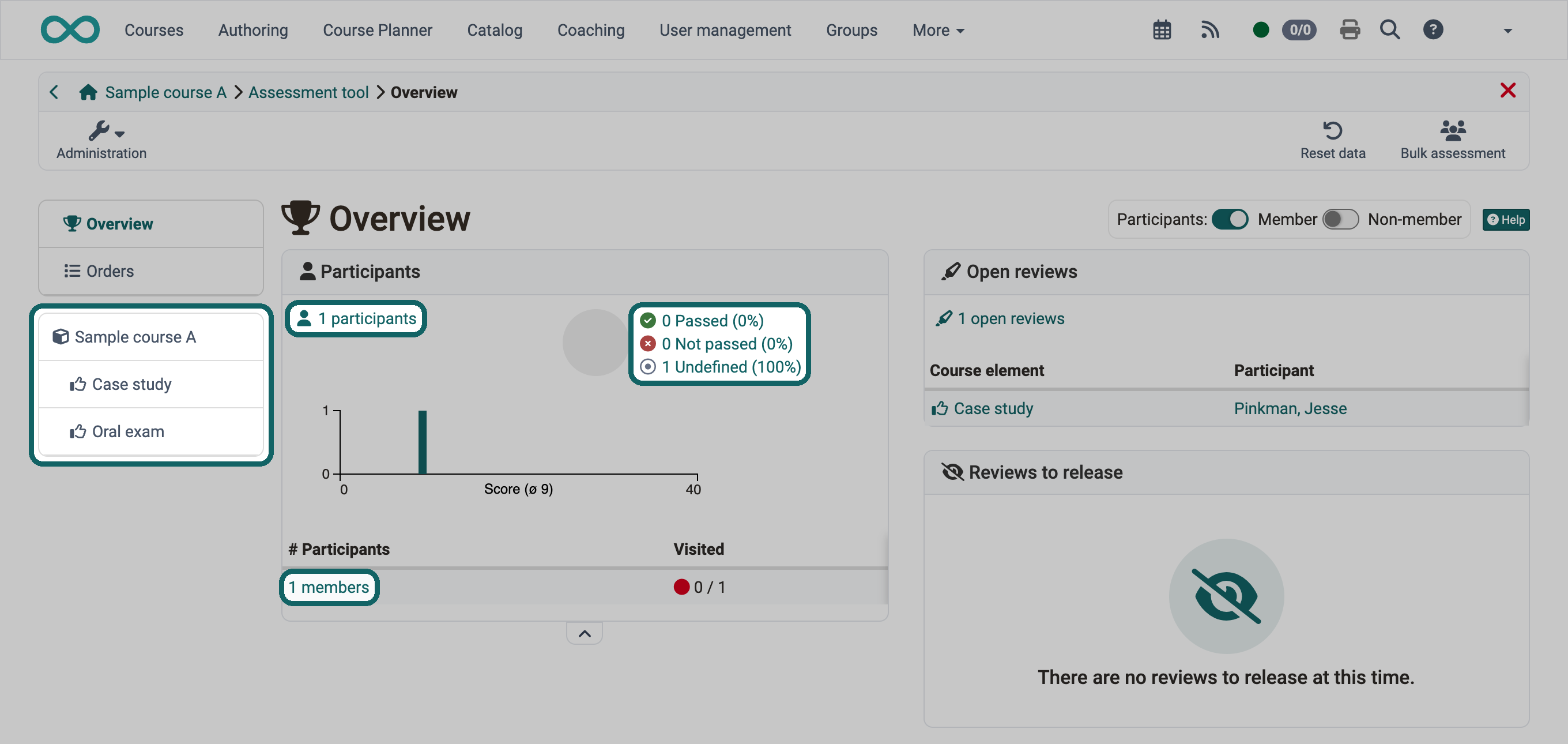Click 1 Undefined (100%) link
This screenshot has height=744, width=1568.
(x=731, y=366)
